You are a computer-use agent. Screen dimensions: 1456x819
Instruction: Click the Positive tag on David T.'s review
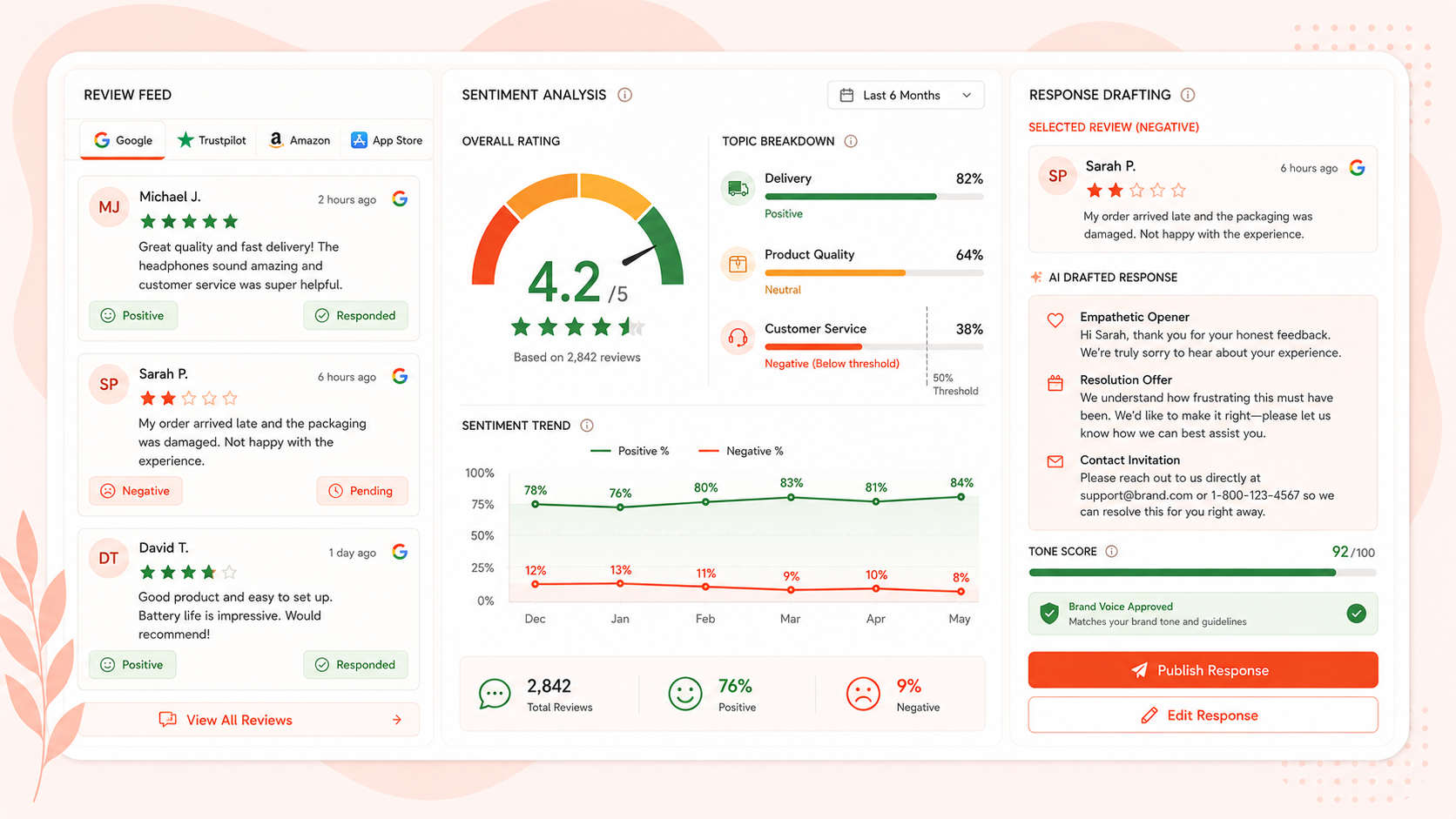coord(132,664)
